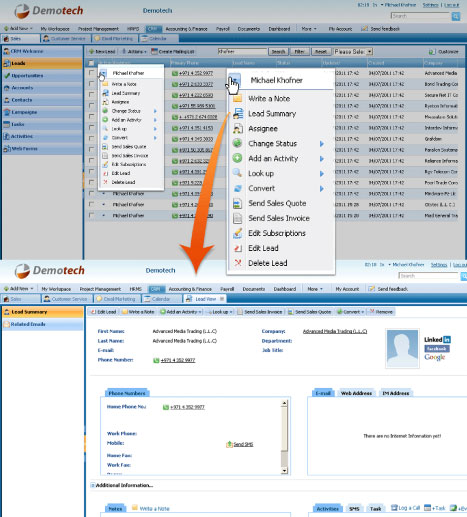Close the Lead View tab with its x icon
Image resolution: width=467 pixels, height=517 pixels.
(x=222, y=299)
